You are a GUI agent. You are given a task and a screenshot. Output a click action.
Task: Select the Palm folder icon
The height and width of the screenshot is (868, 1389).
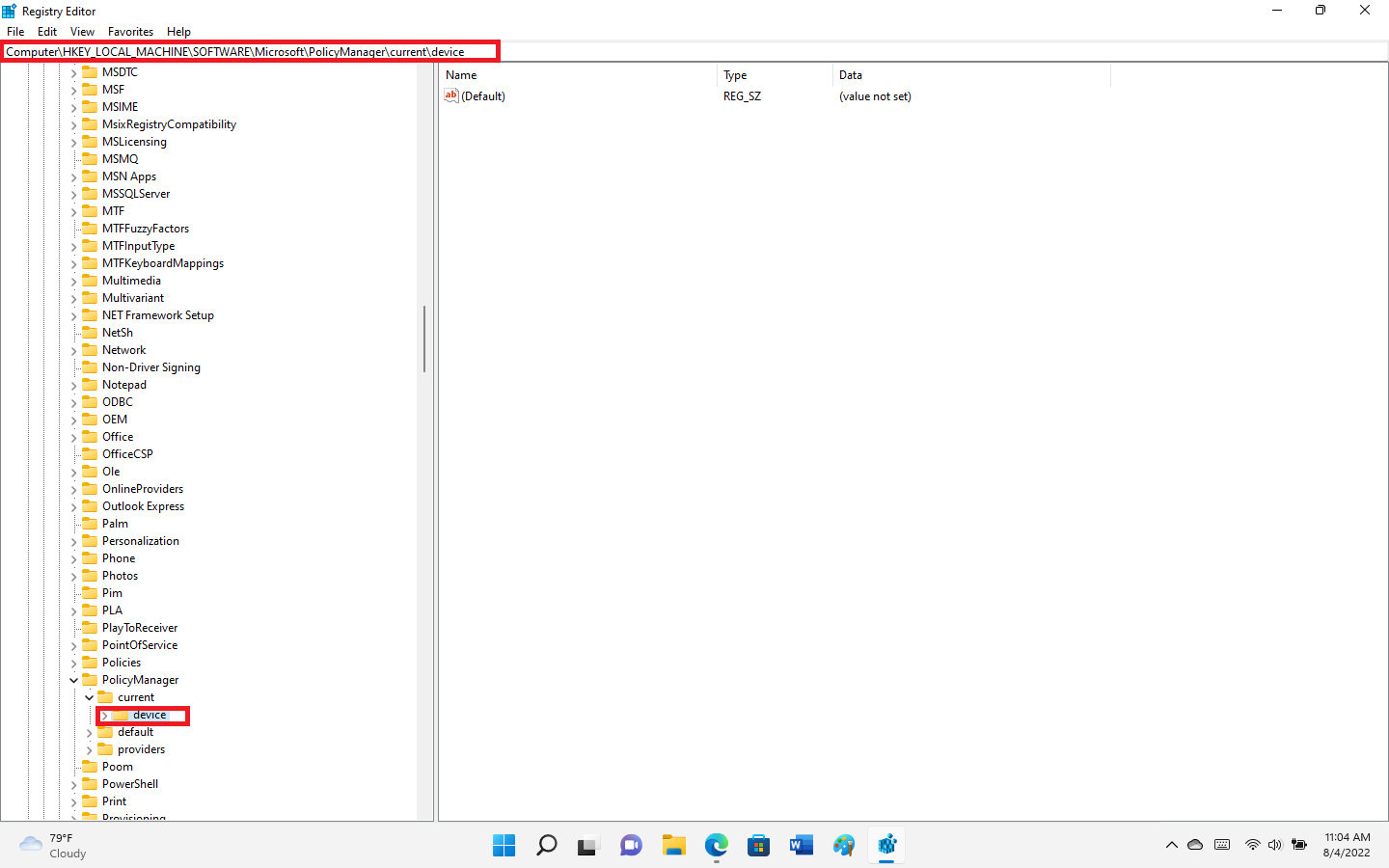[x=90, y=524]
